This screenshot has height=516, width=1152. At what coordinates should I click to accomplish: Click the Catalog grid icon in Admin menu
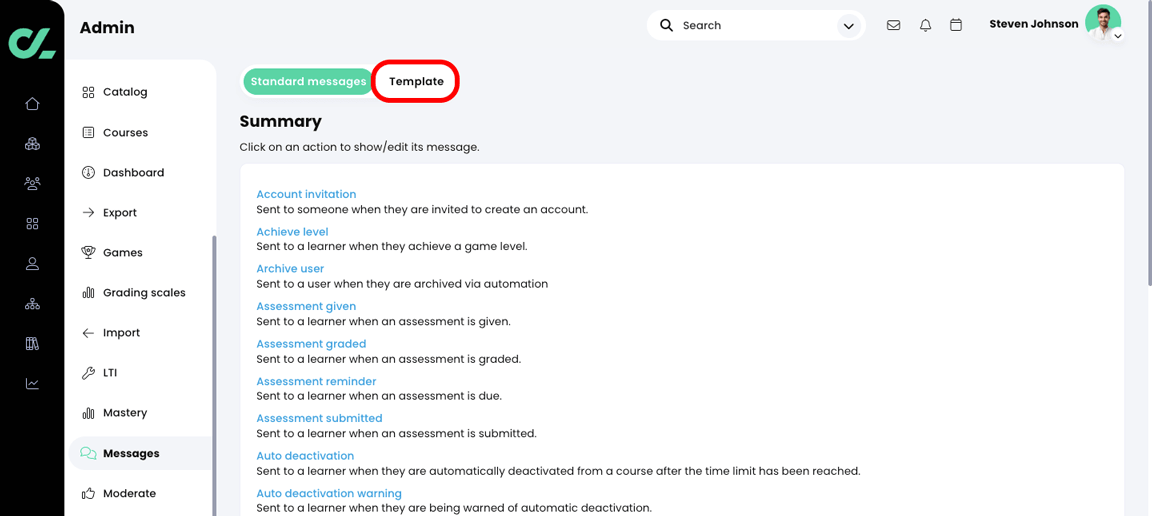point(88,93)
